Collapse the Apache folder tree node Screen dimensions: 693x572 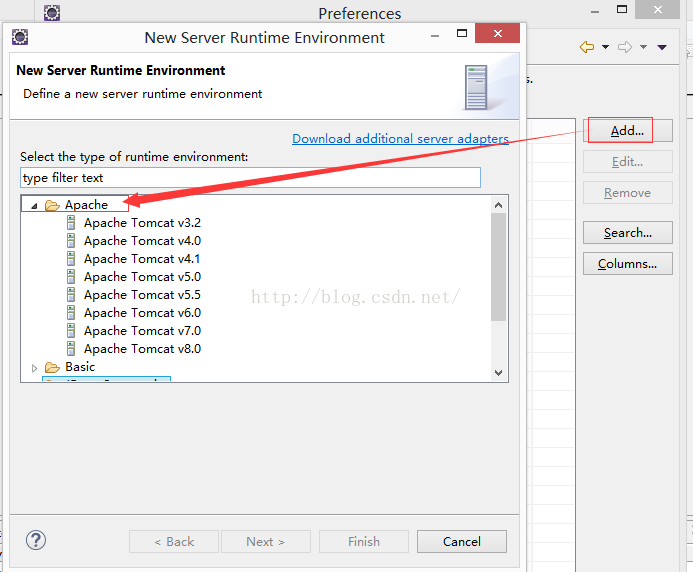(34, 206)
